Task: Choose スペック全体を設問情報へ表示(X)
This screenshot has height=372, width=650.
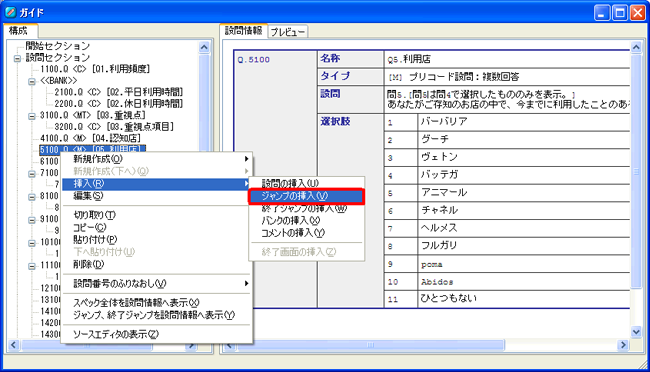Action: click(157, 303)
